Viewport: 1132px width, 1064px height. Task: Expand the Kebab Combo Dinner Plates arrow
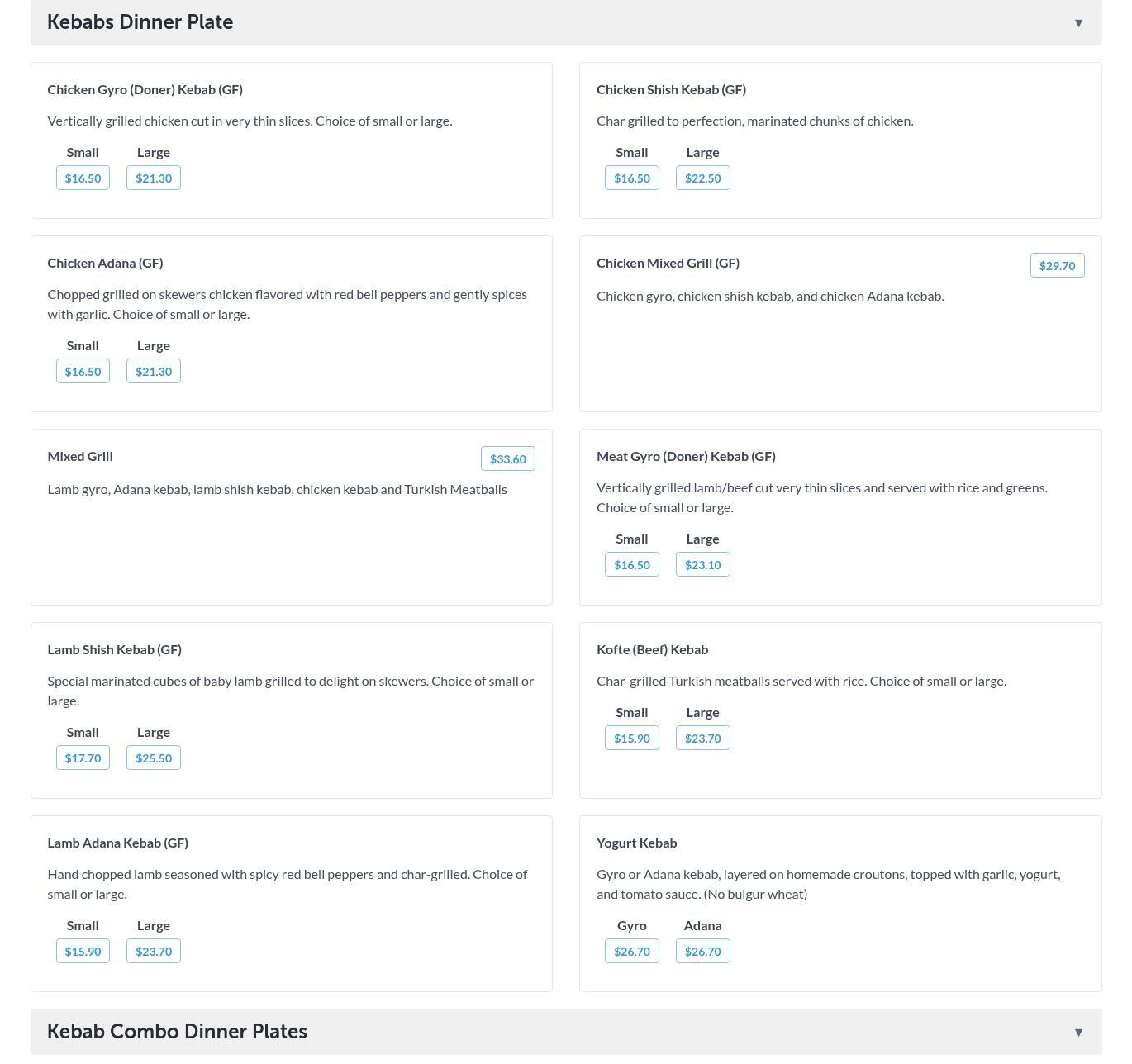coord(1078,1033)
